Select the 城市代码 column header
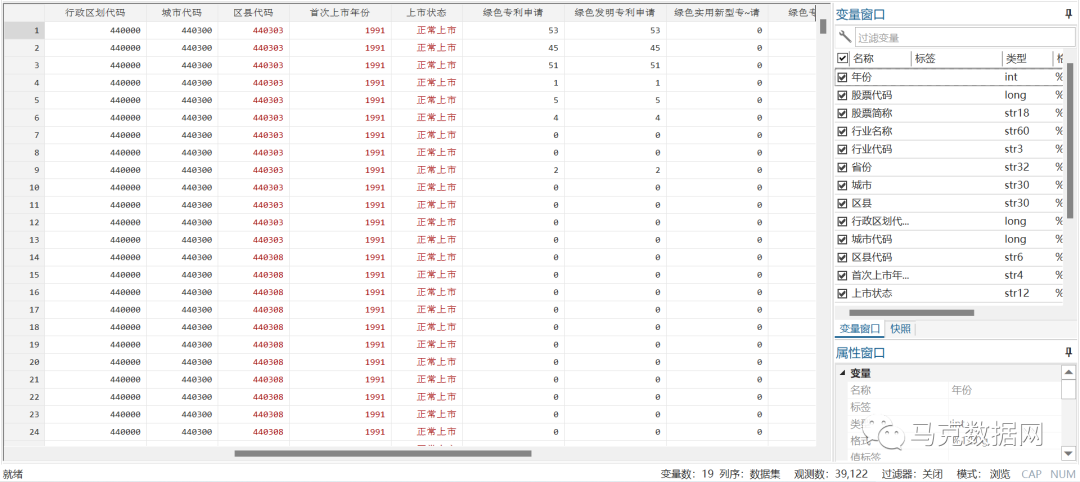The image size is (1080, 482). (x=182, y=13)
